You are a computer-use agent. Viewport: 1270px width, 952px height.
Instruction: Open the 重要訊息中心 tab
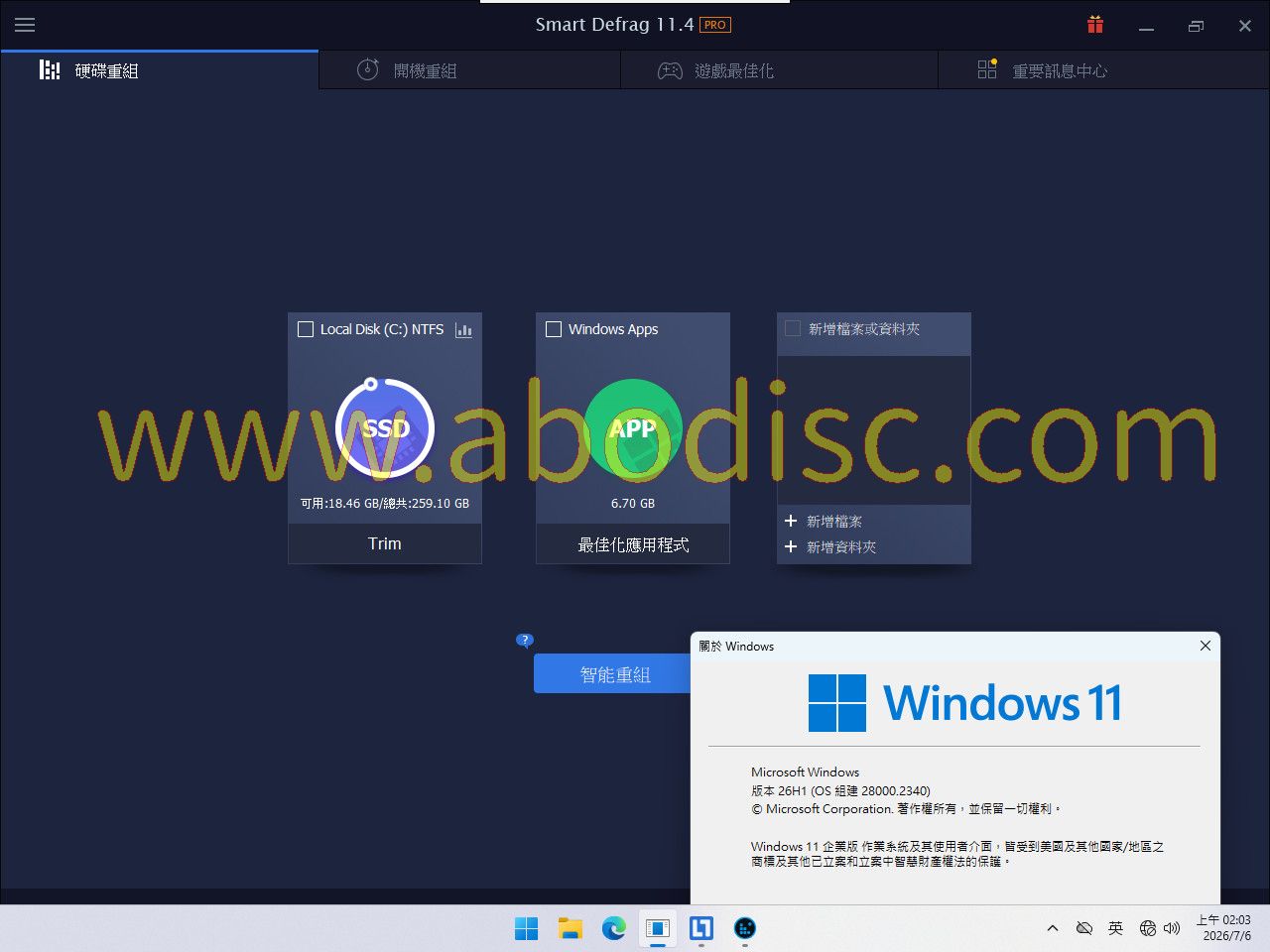1103,70
